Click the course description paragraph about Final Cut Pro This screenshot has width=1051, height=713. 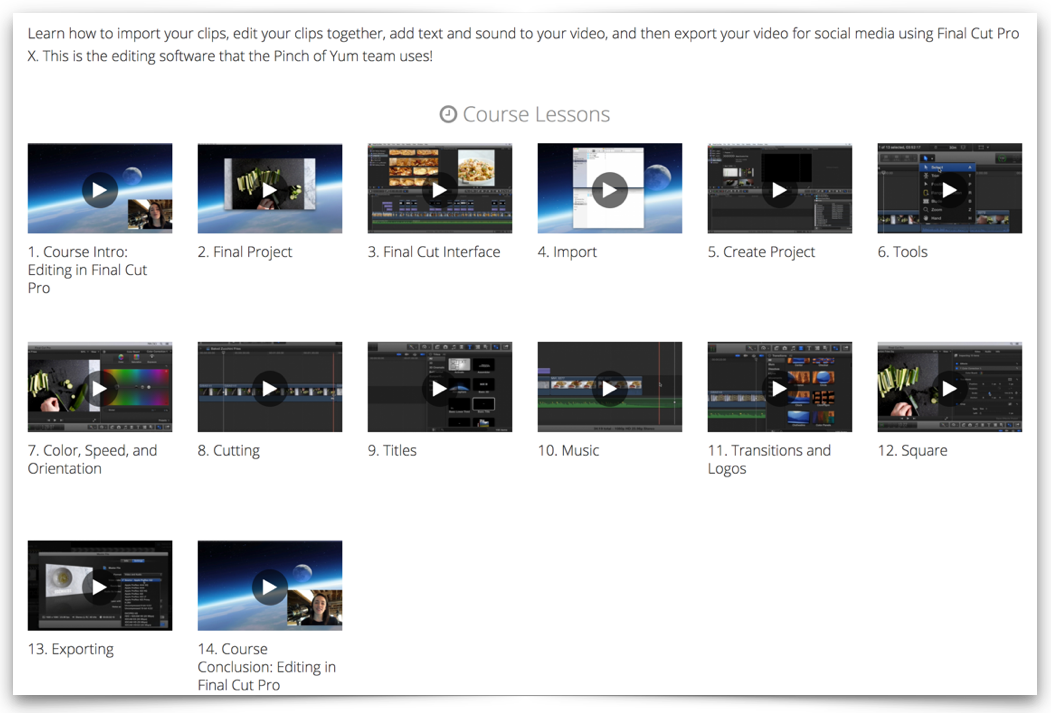[x=523, y=45]
